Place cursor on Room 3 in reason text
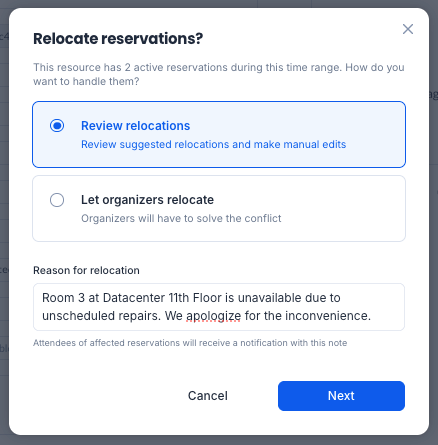 pyautogui.click(x=63, y=298)
